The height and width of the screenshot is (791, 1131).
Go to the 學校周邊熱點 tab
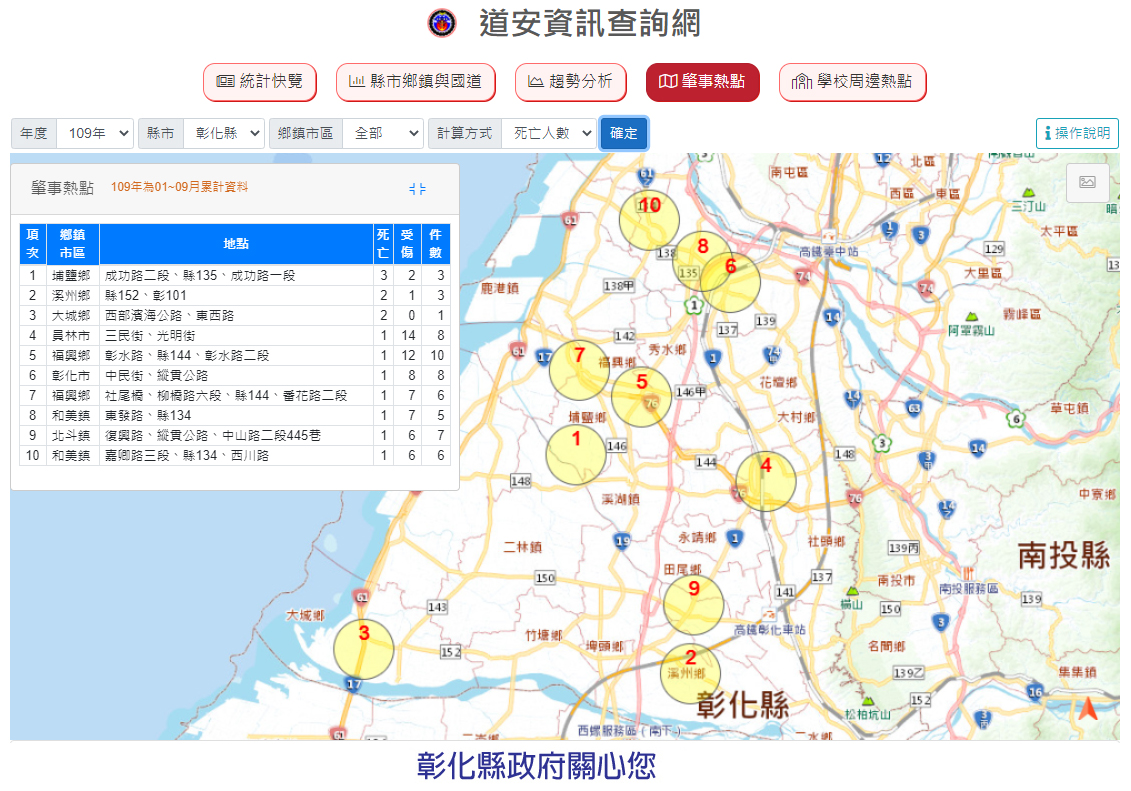(852, 82)
